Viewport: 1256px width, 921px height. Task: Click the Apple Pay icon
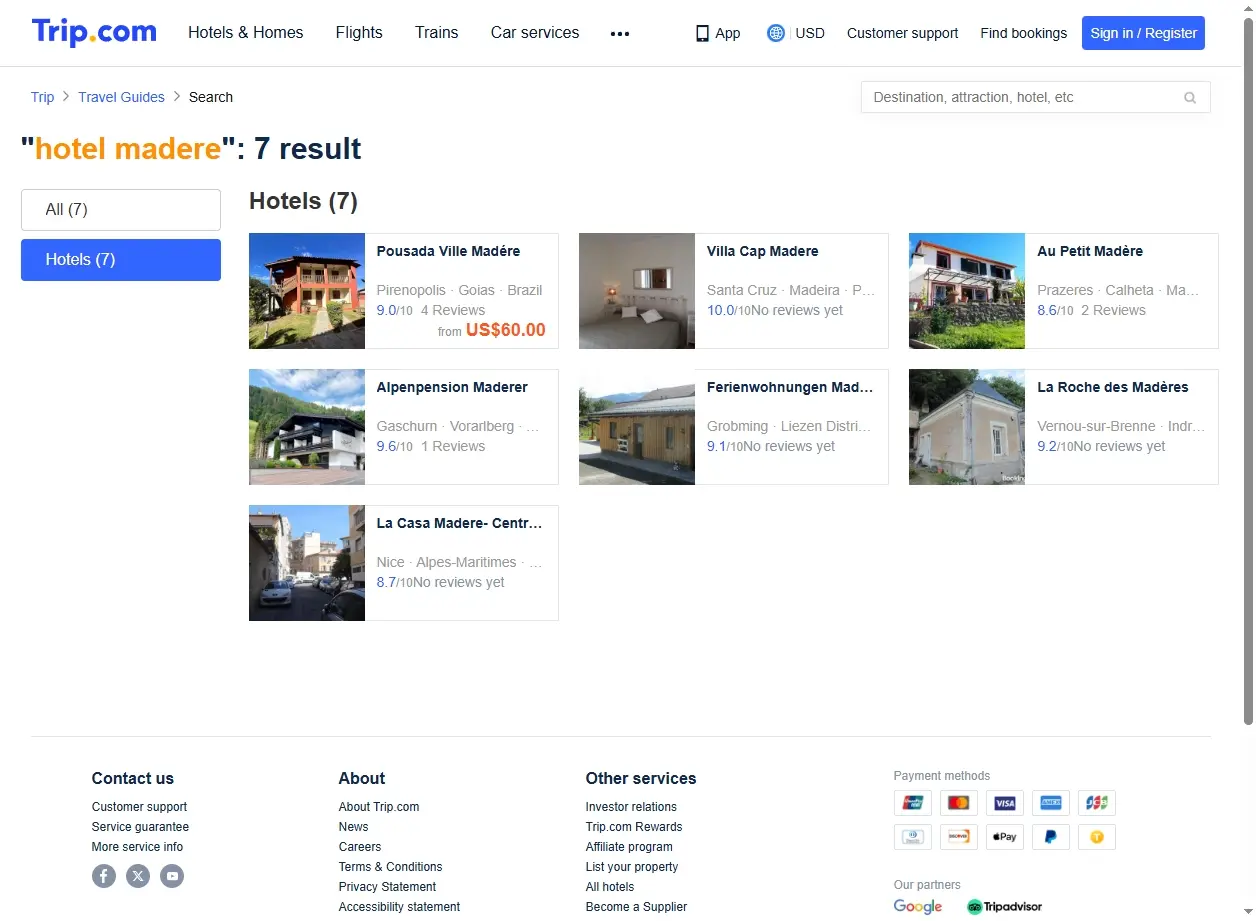(x=1005, y=837)
